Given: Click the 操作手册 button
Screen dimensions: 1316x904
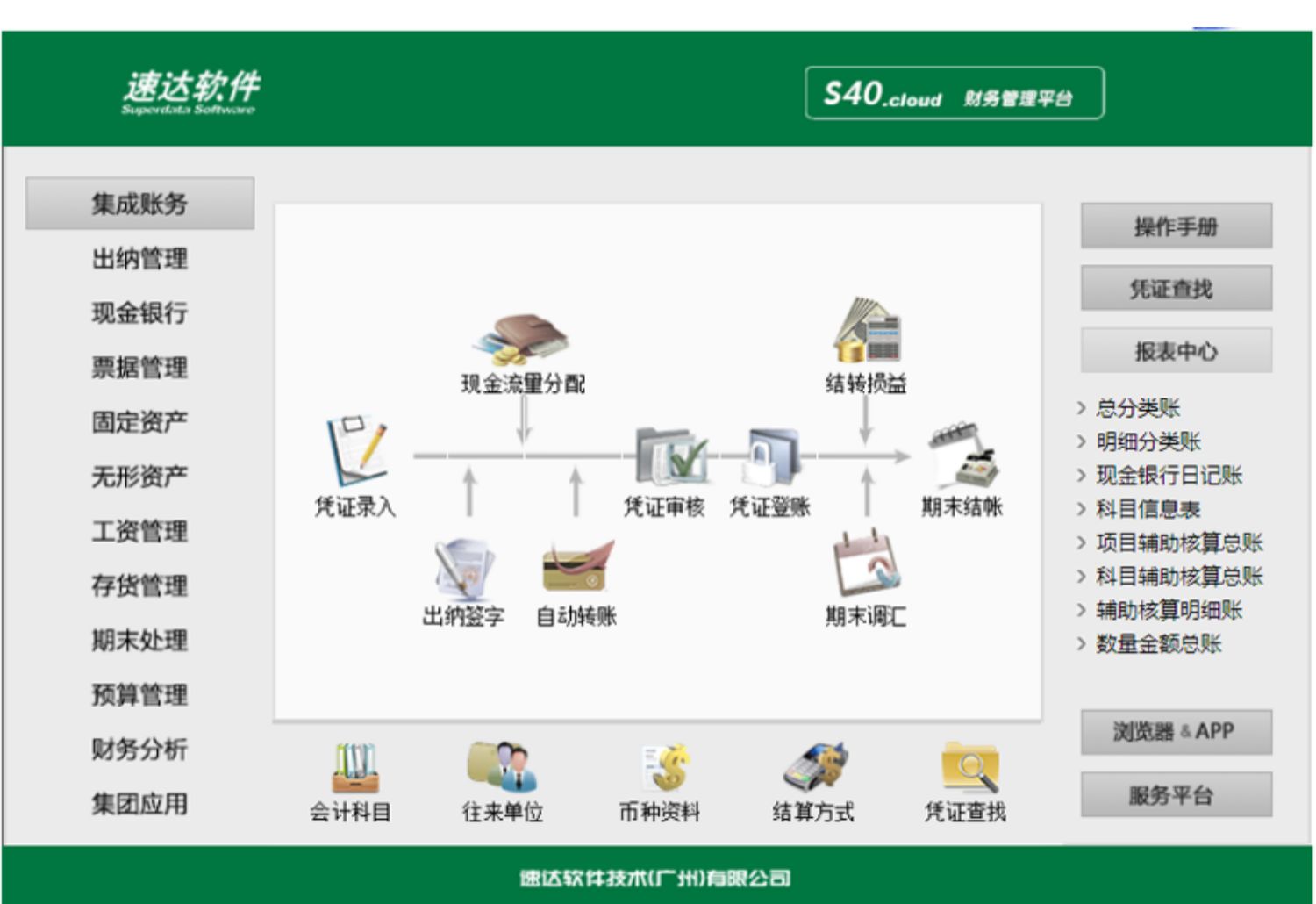Looking at the screenshot, I should tap(1177, 226).
